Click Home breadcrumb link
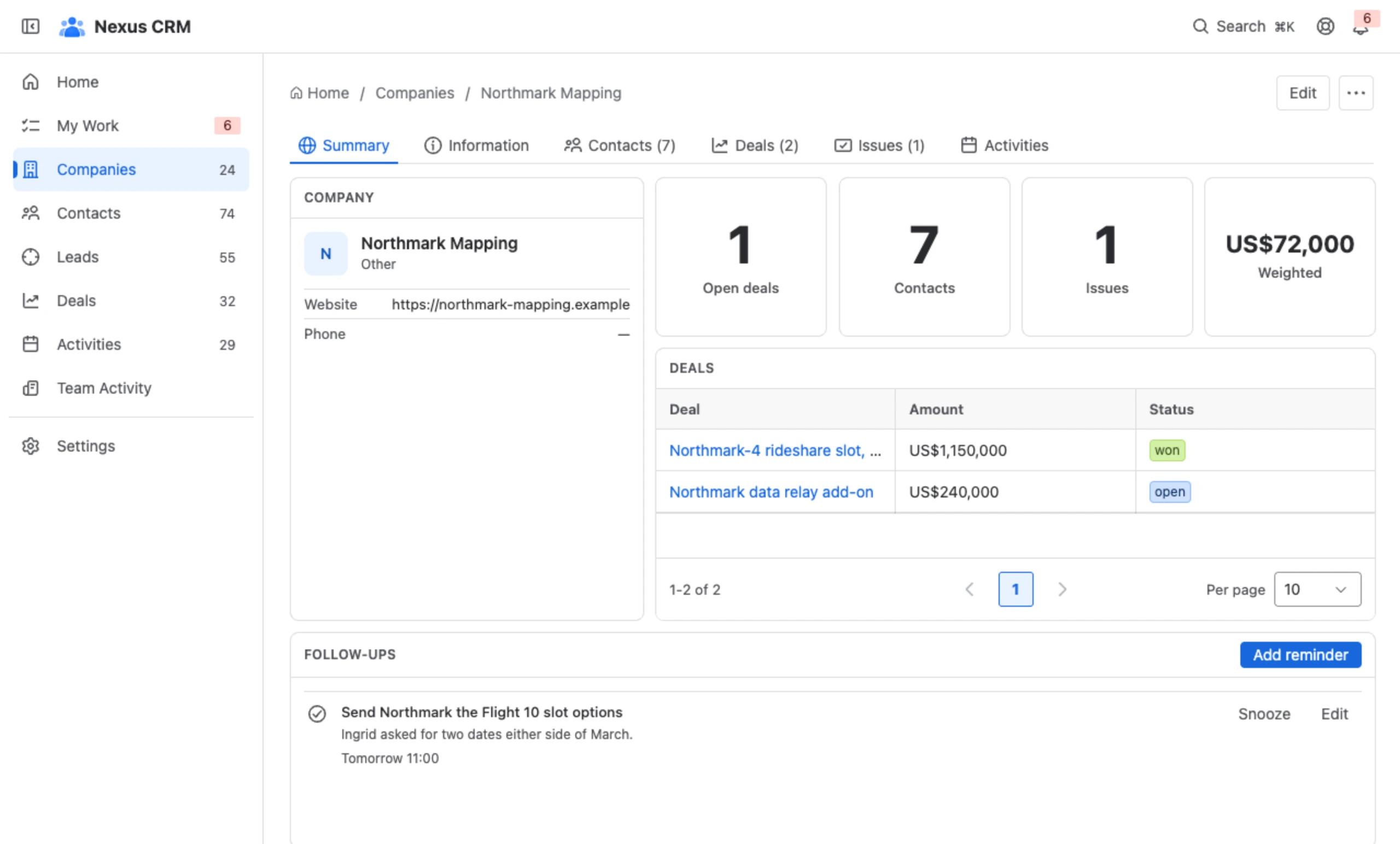 (320, 92)
